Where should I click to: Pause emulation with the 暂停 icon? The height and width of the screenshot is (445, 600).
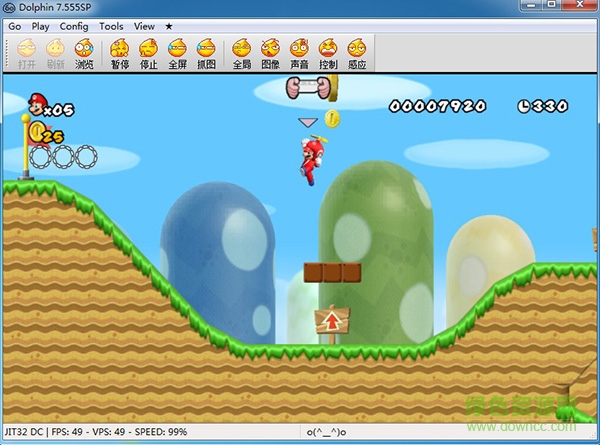point(120,53)
